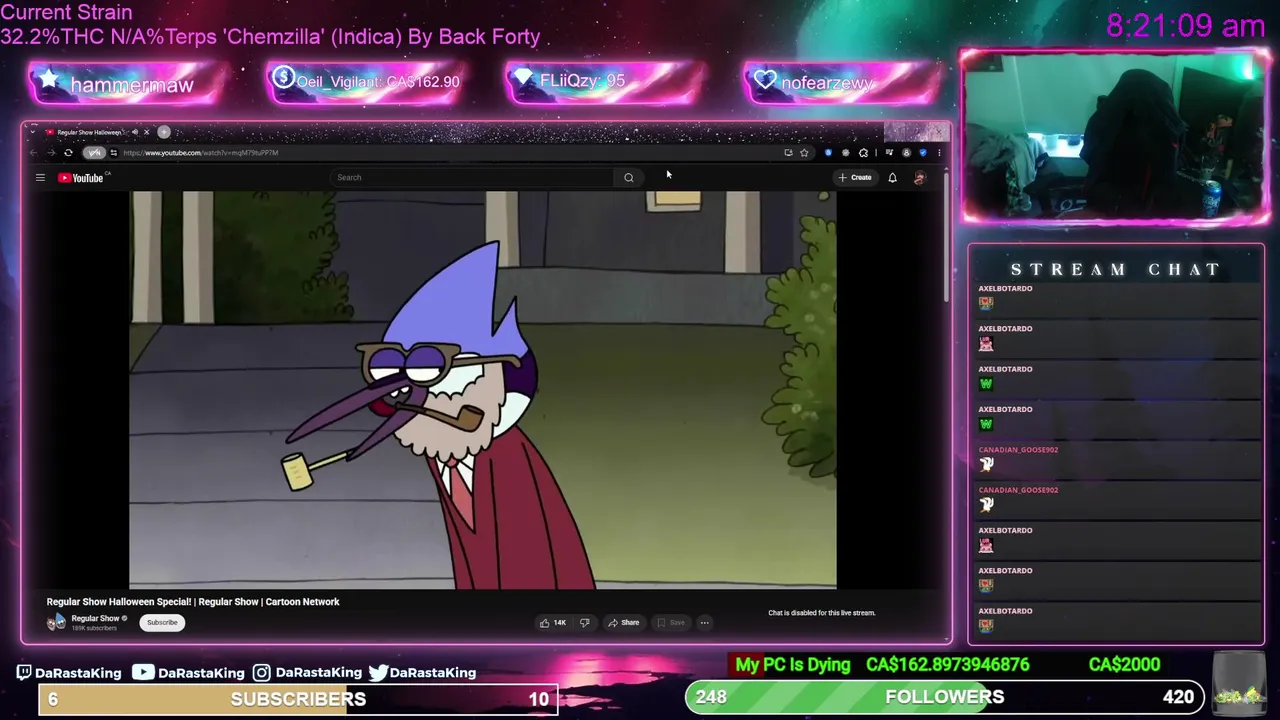1280x720 pixels.
Task: Dislike the video
Action: point(585,623)
